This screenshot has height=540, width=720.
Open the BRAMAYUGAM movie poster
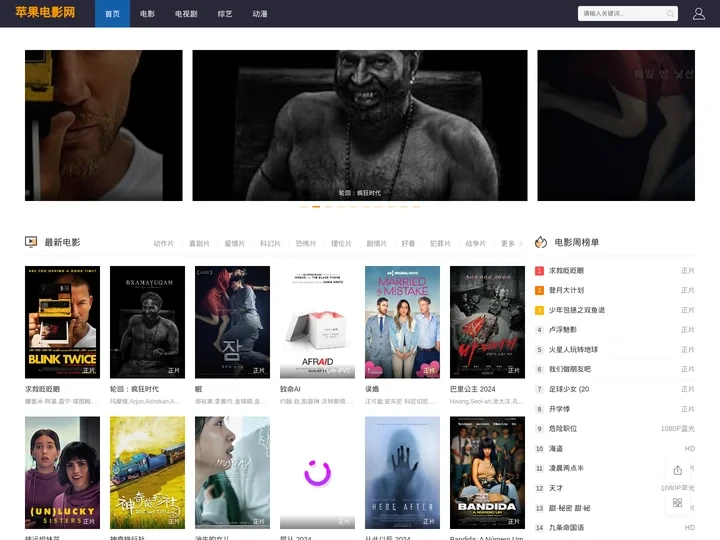coord(147,322)
